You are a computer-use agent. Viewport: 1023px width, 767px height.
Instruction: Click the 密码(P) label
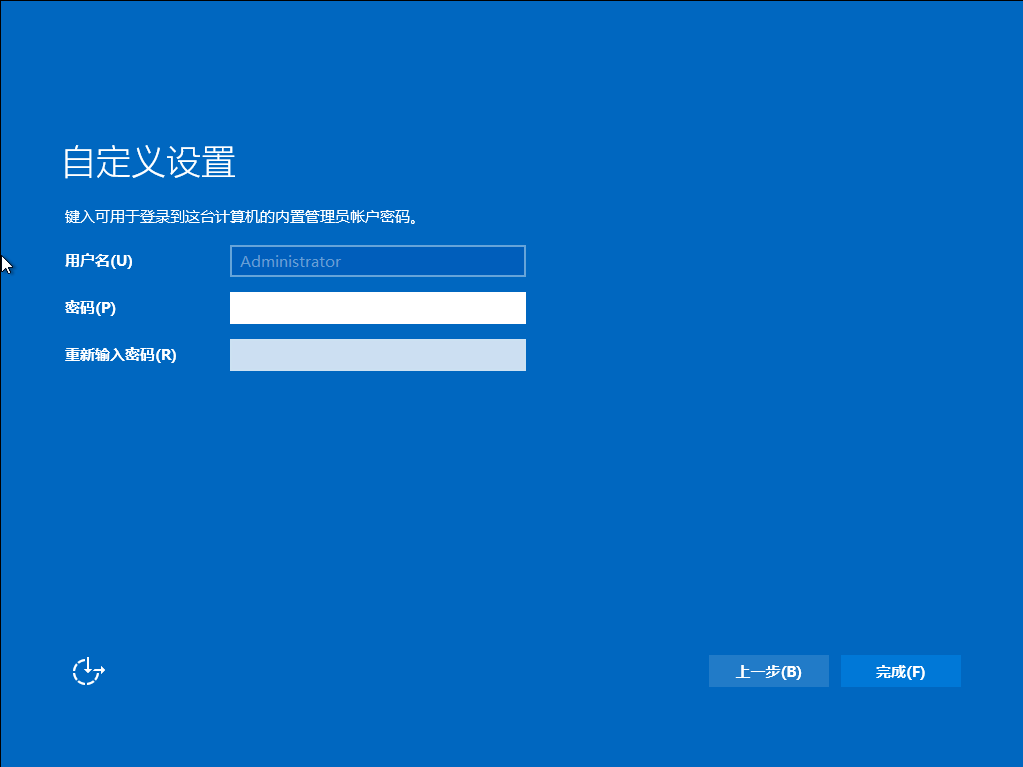point(90,308)
